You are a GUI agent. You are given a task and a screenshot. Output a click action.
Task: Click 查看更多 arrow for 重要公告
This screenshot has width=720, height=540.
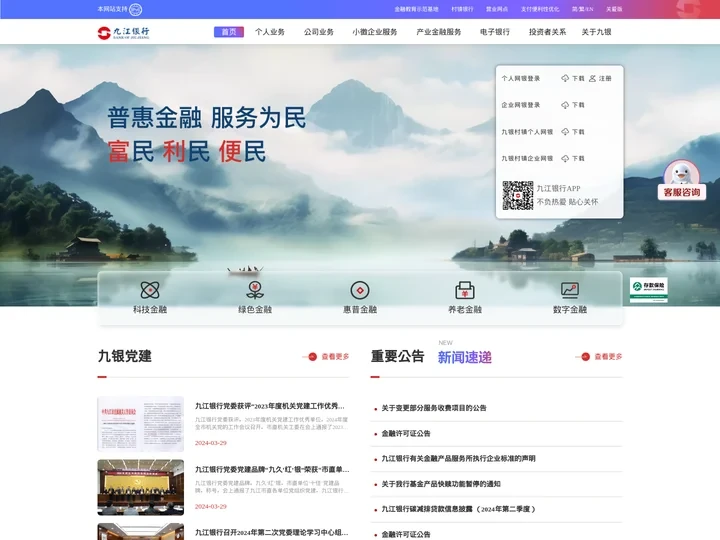pyautogui.click(x=599, y=356)
